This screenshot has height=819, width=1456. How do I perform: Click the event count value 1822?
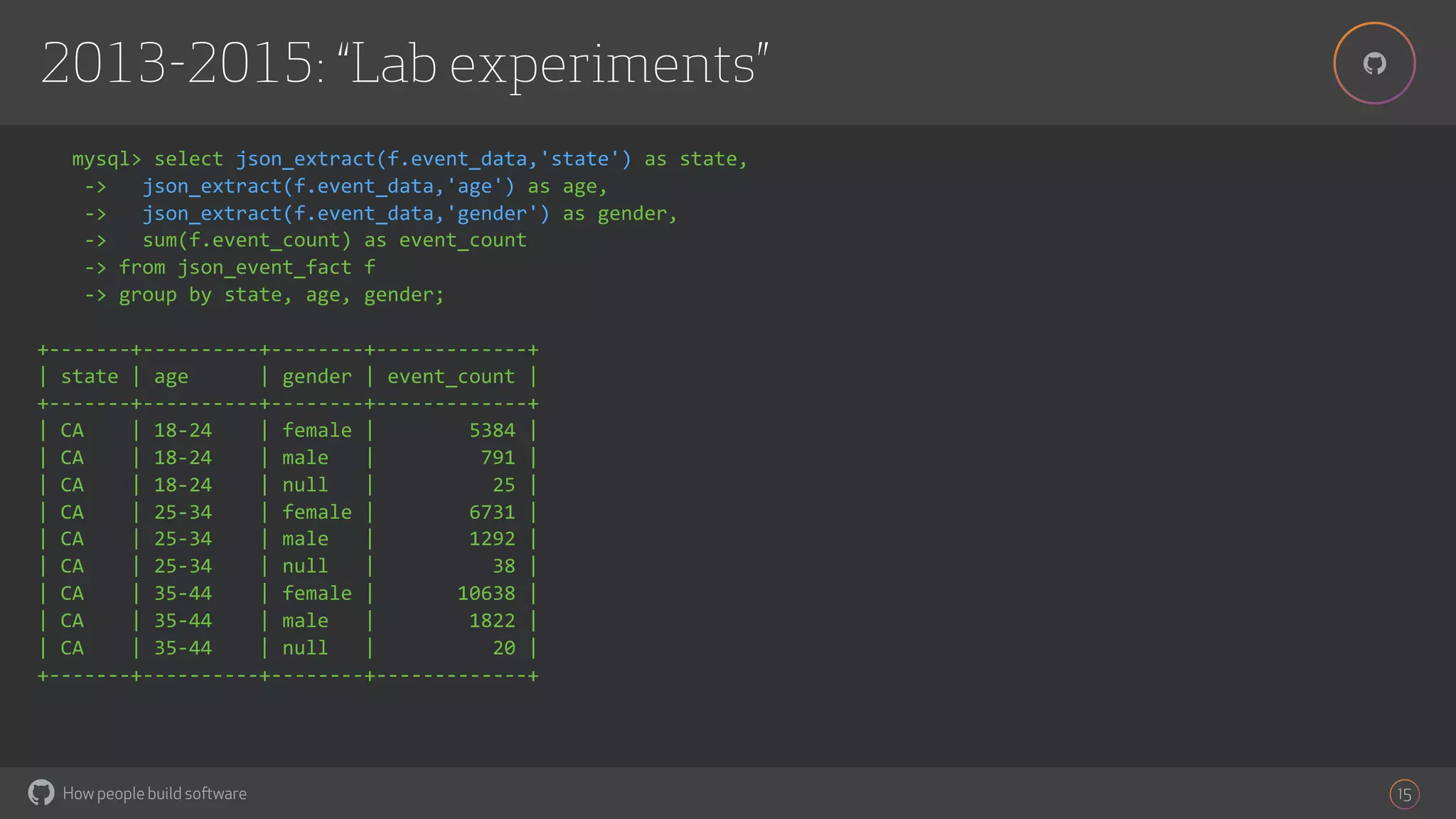(x=492, y=621)
